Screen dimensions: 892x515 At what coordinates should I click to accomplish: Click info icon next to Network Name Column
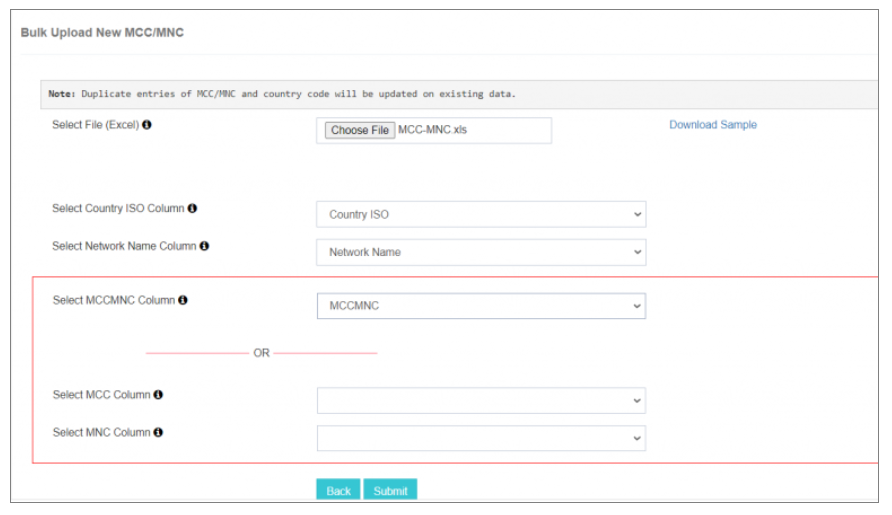pos(204,246)
